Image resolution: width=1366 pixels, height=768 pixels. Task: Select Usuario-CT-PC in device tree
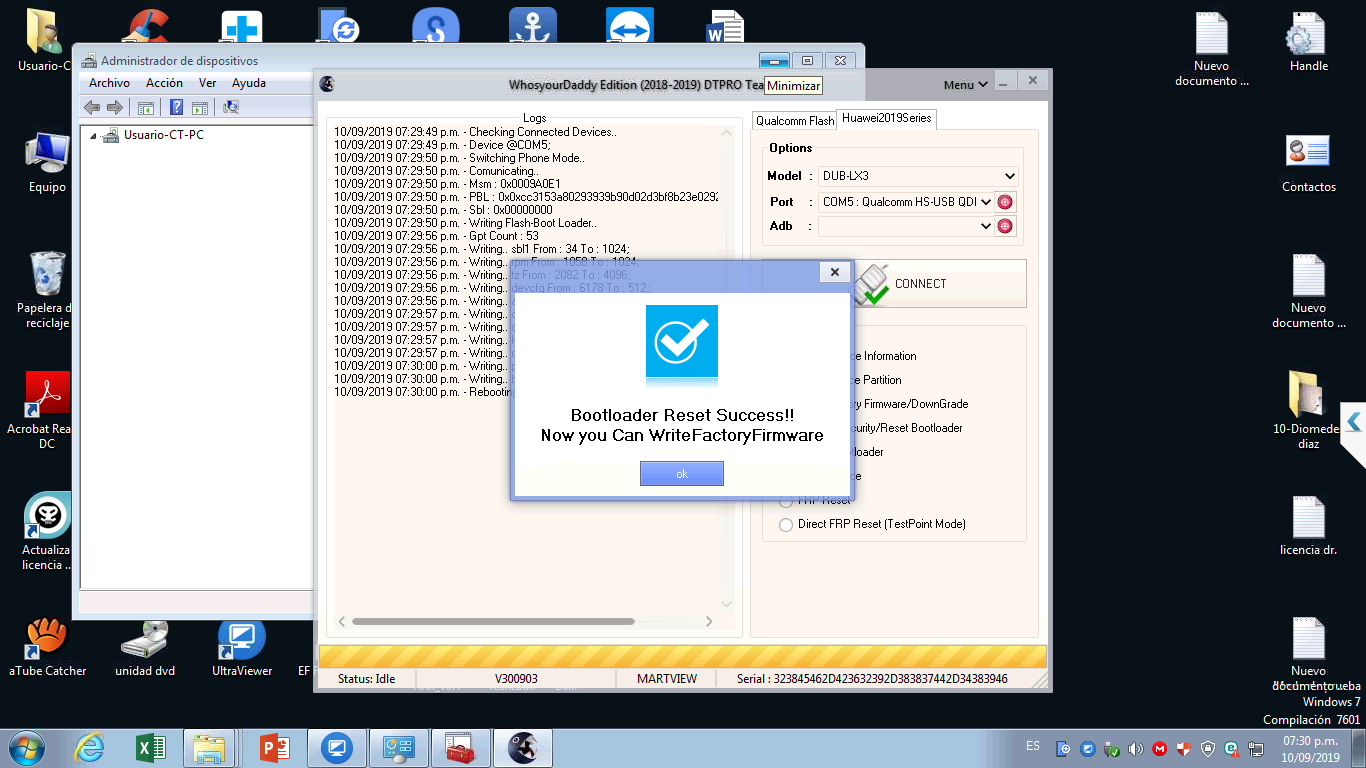point(164,135)
